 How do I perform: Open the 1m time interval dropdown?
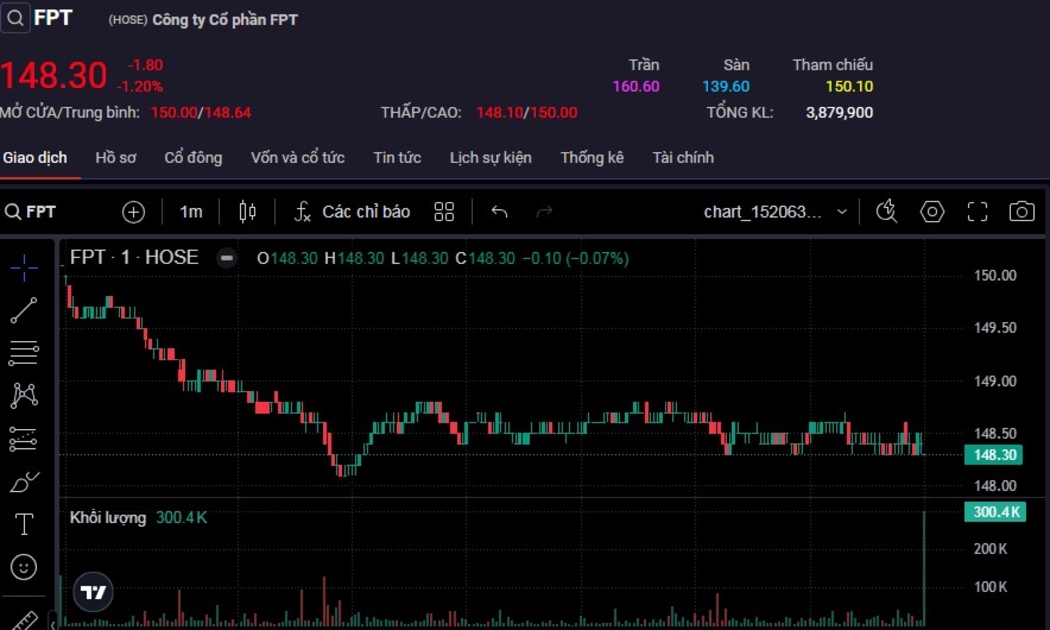[x=190, y=212]
